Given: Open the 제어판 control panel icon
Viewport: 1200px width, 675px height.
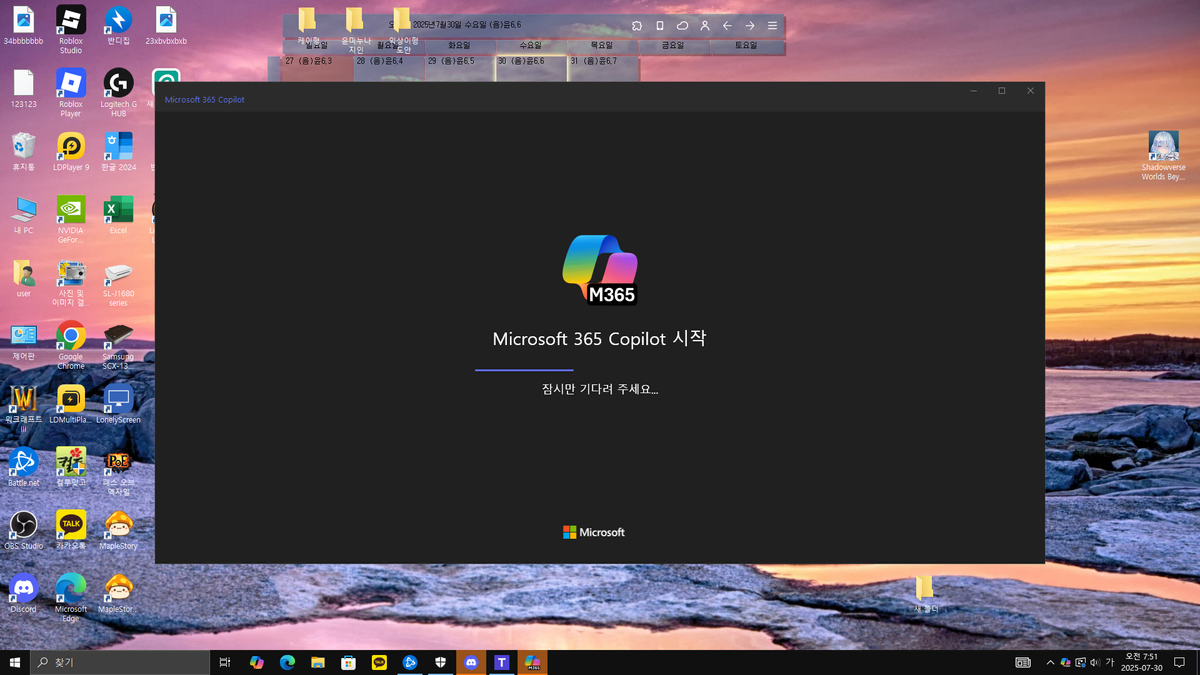Looking at the screenshot, I should point(23,341).
